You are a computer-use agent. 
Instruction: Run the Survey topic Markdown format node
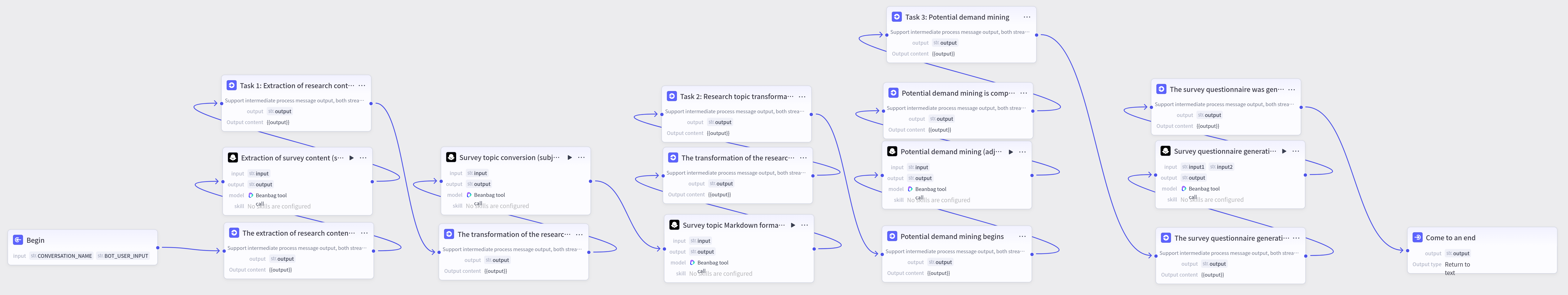click(793, 225)
